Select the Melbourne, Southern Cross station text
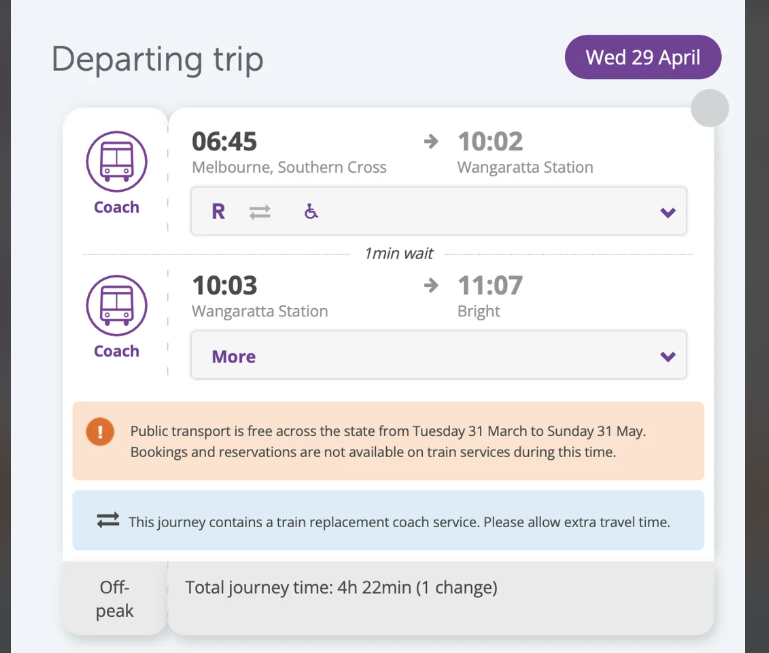 (289, 167)
